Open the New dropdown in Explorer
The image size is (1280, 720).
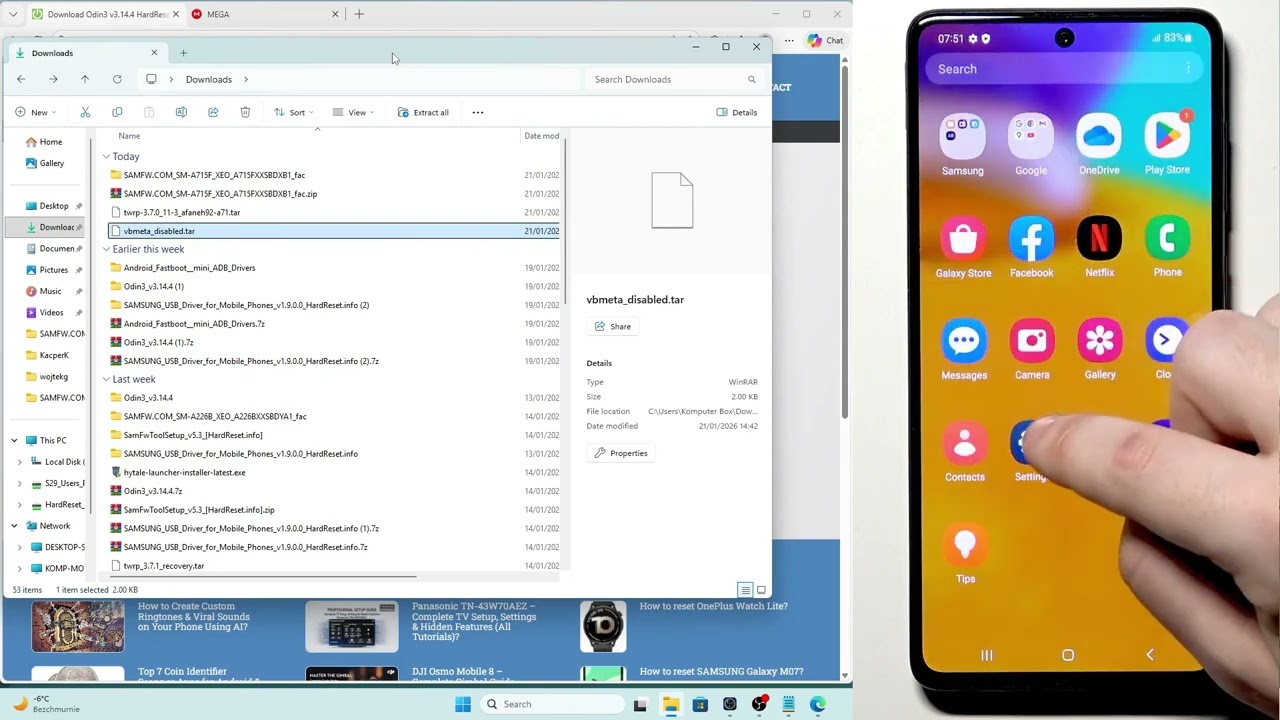(35, 112)
